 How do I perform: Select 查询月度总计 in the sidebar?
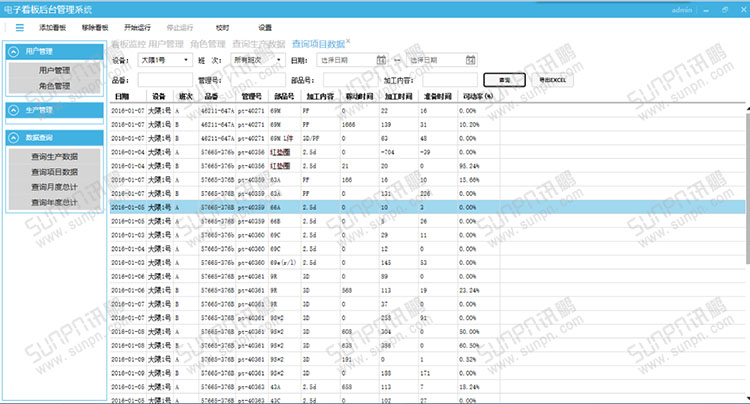click(x=55, y=187)
